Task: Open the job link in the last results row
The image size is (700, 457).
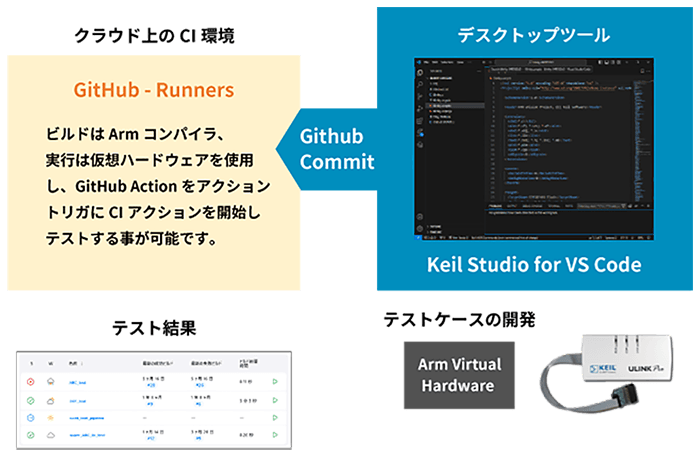Action: [87, 435]
